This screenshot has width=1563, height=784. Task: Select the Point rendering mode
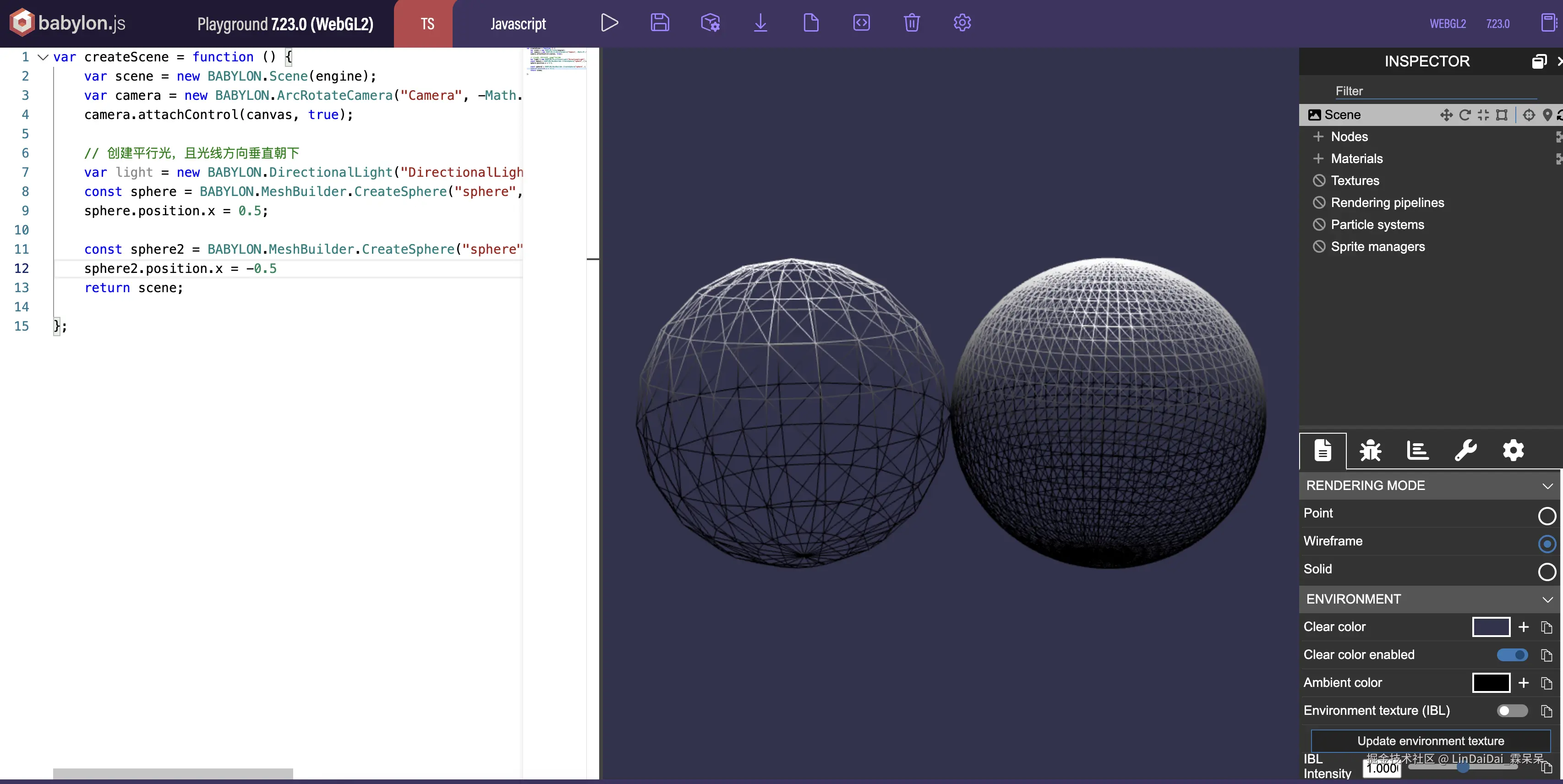pos(1547,515)
